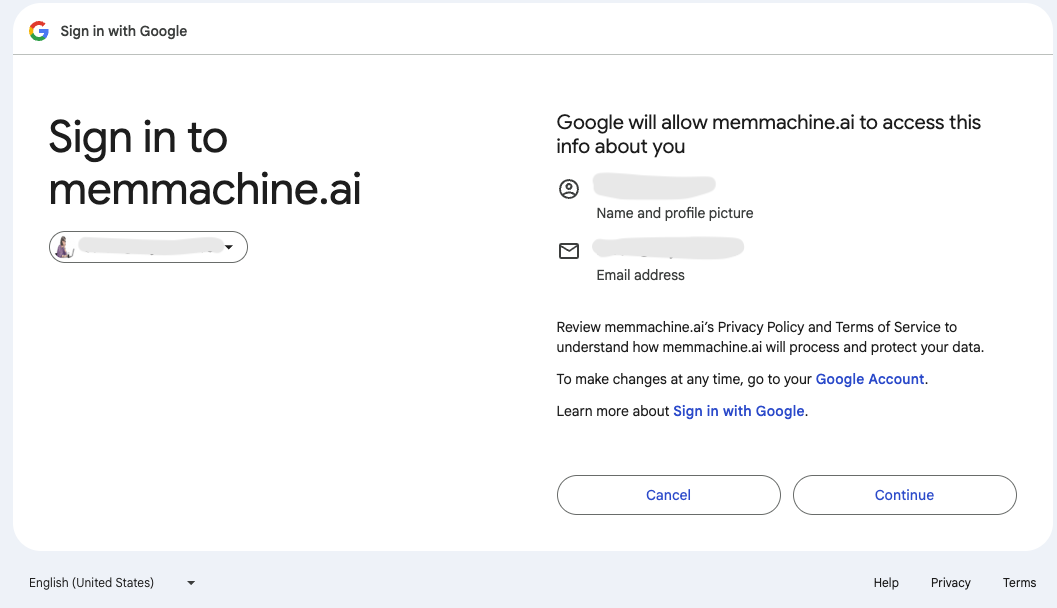The width and height of the screenshot is (1057, 608).
Task: Click the Google "G" logo icon
Action: point(38,30)
